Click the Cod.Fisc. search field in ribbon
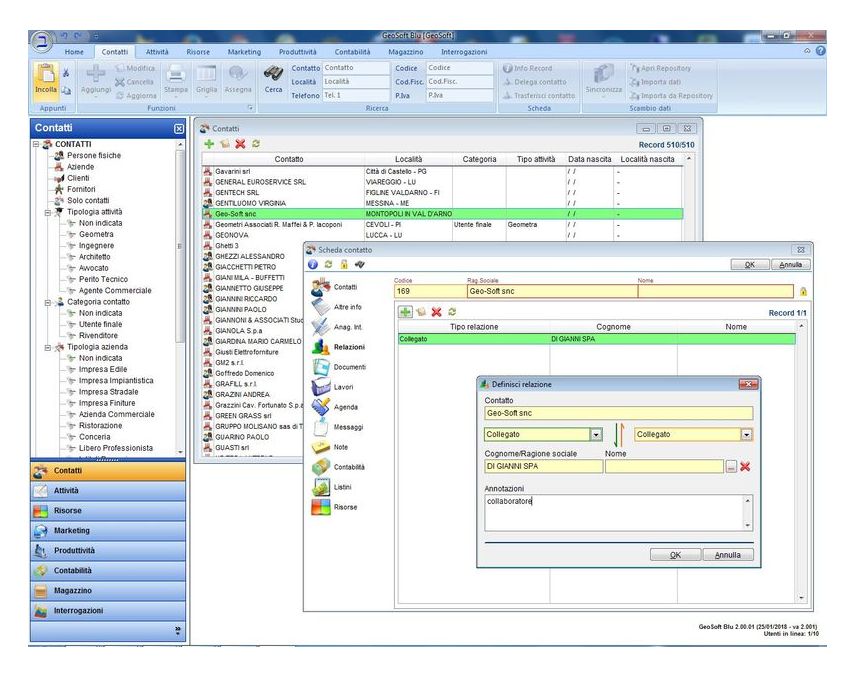 (x=460, y=82)
